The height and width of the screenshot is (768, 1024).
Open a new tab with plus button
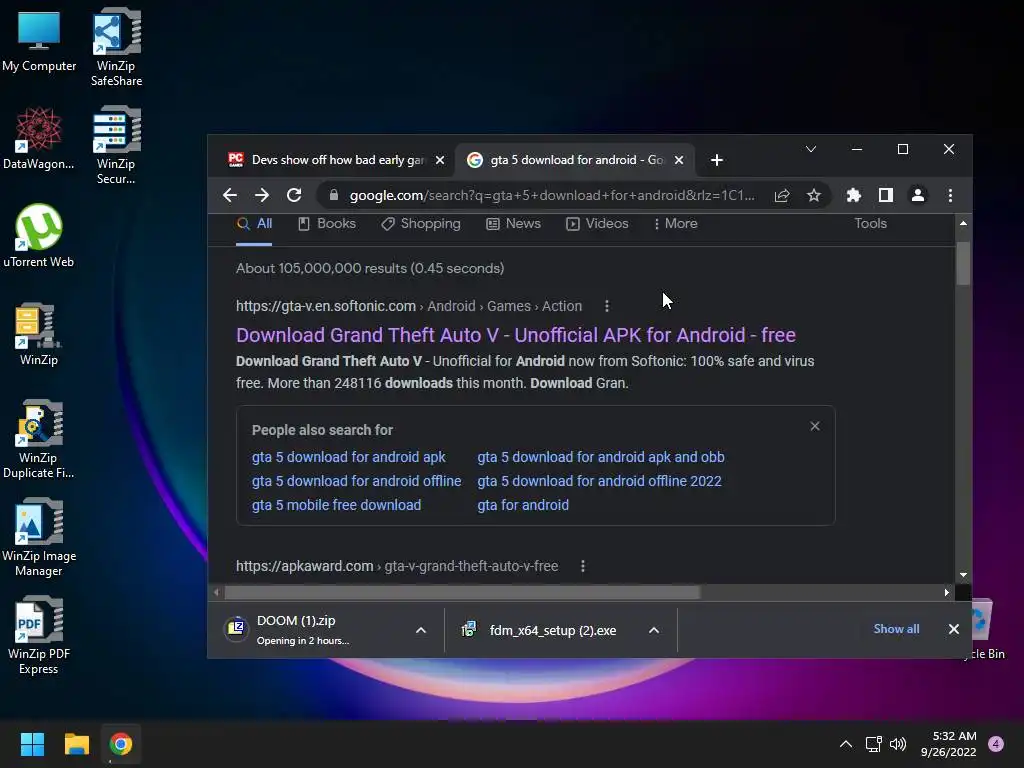[716, 160]
